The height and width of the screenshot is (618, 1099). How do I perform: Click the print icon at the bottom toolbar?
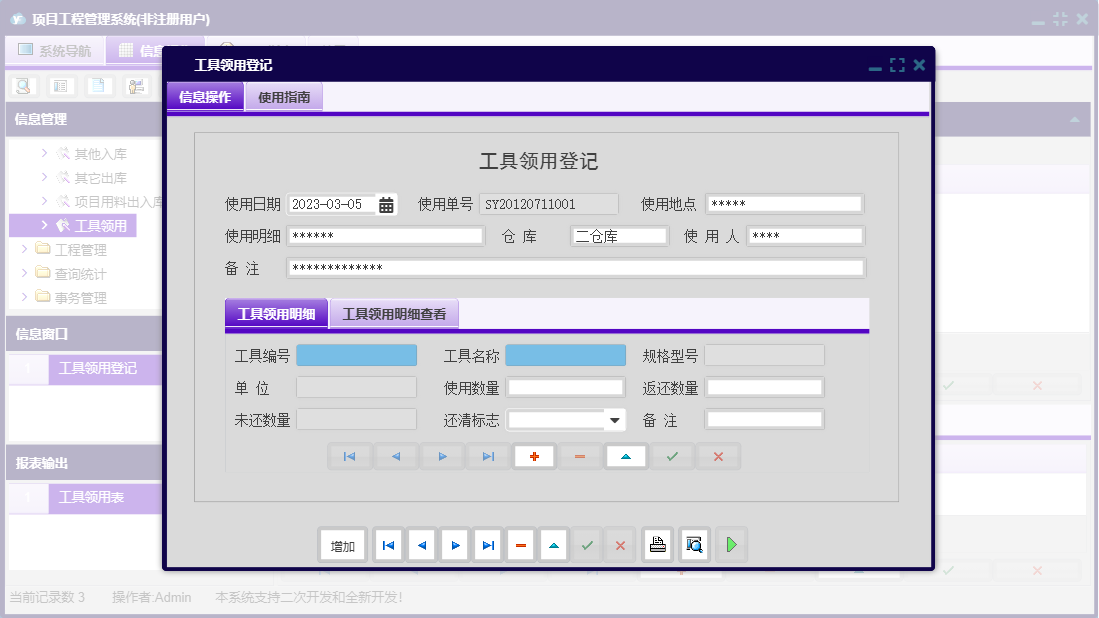[657, 544]
